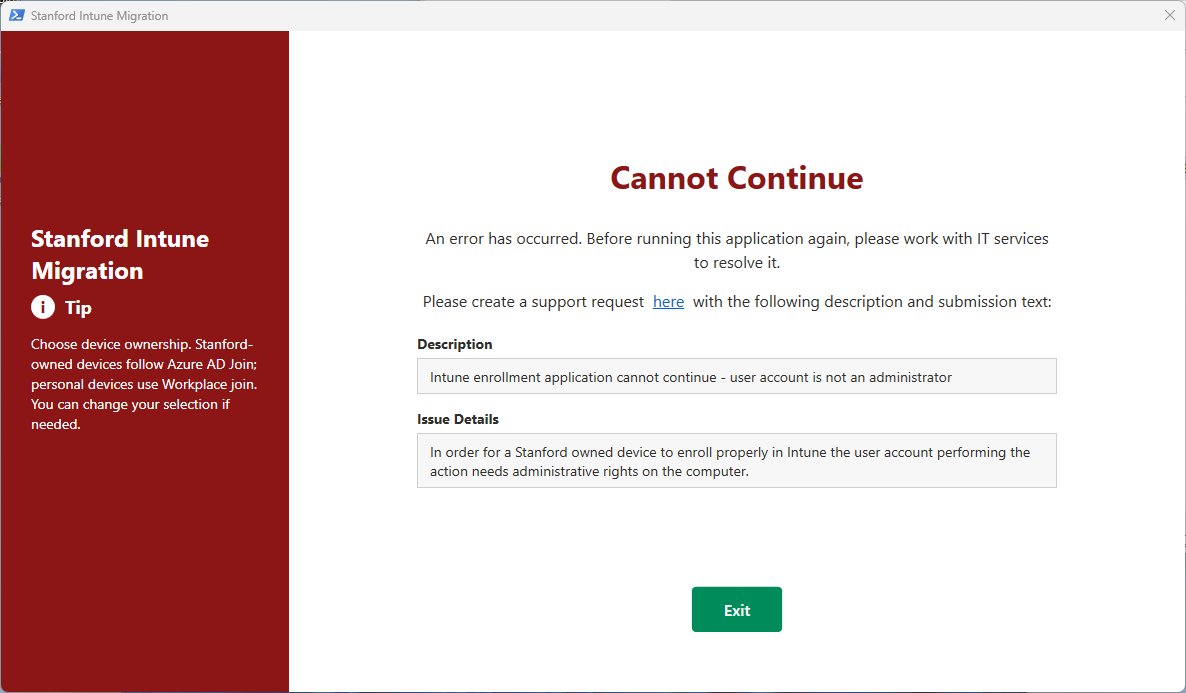
Task: Click the Description text field
Action: pos(736,376)
